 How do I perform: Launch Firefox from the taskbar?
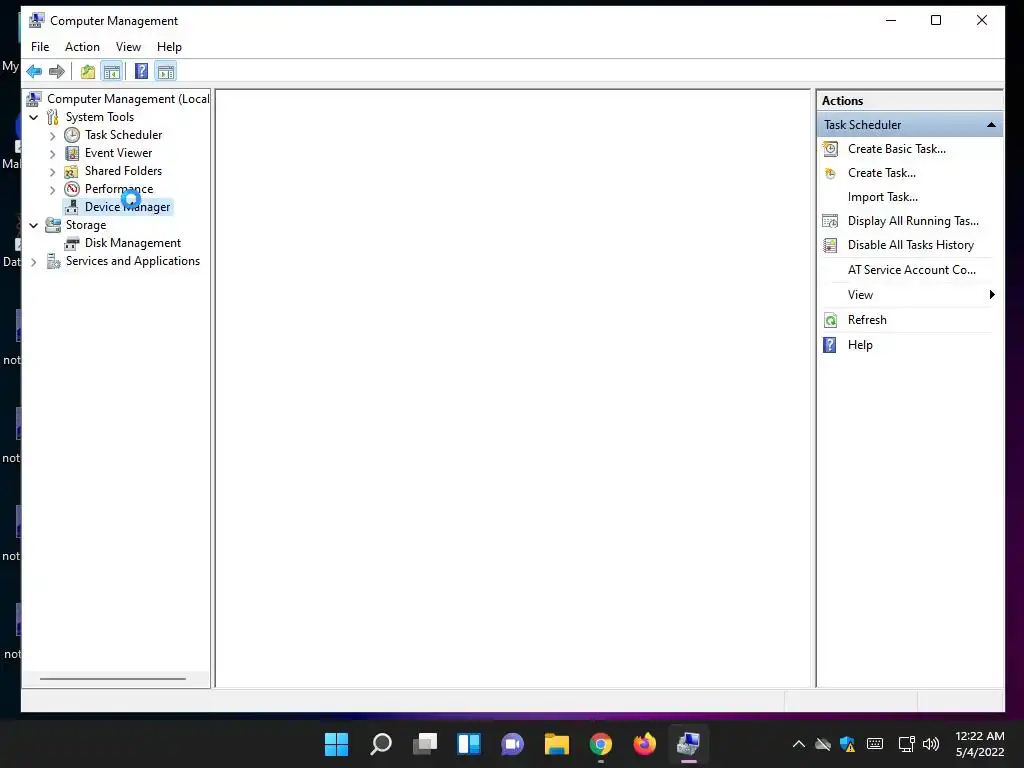pyautogui.click(x=645, y=744)
